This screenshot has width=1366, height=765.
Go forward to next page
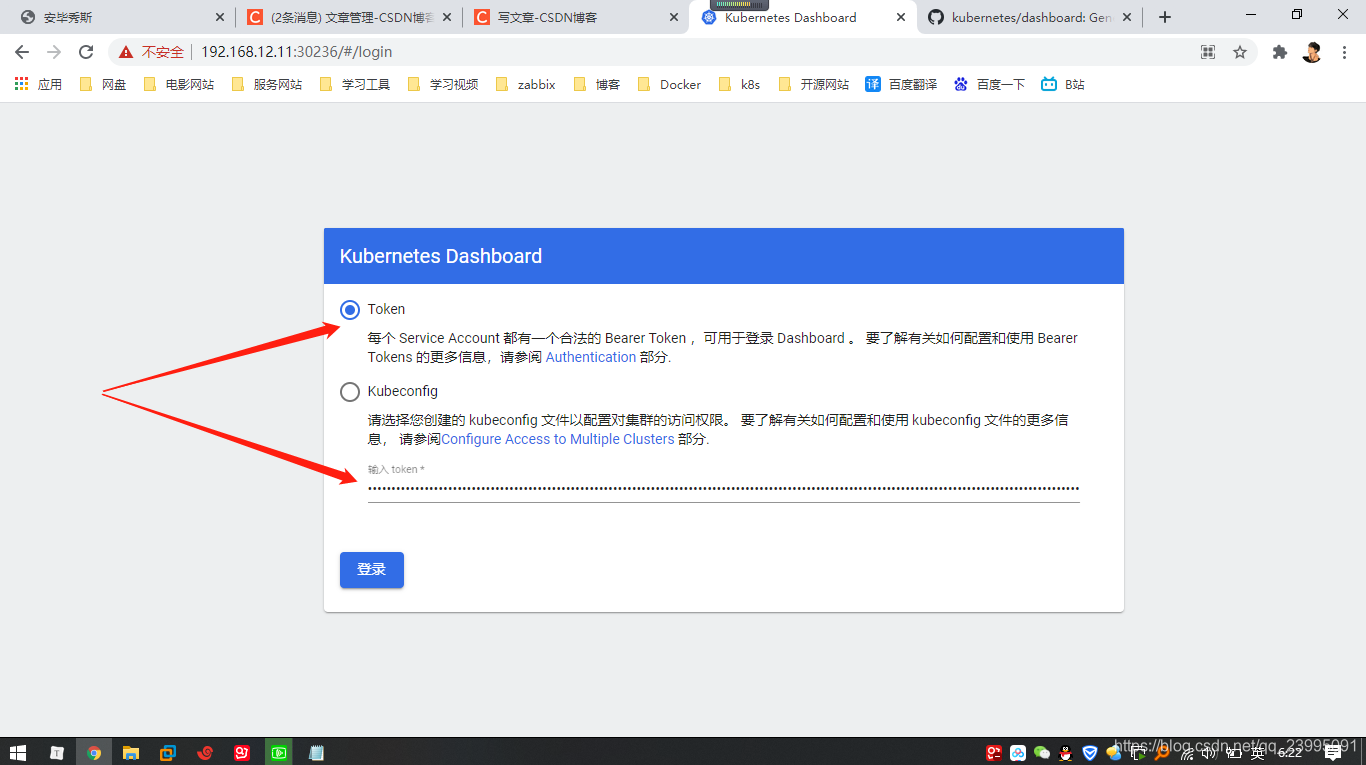coord(54,52)
